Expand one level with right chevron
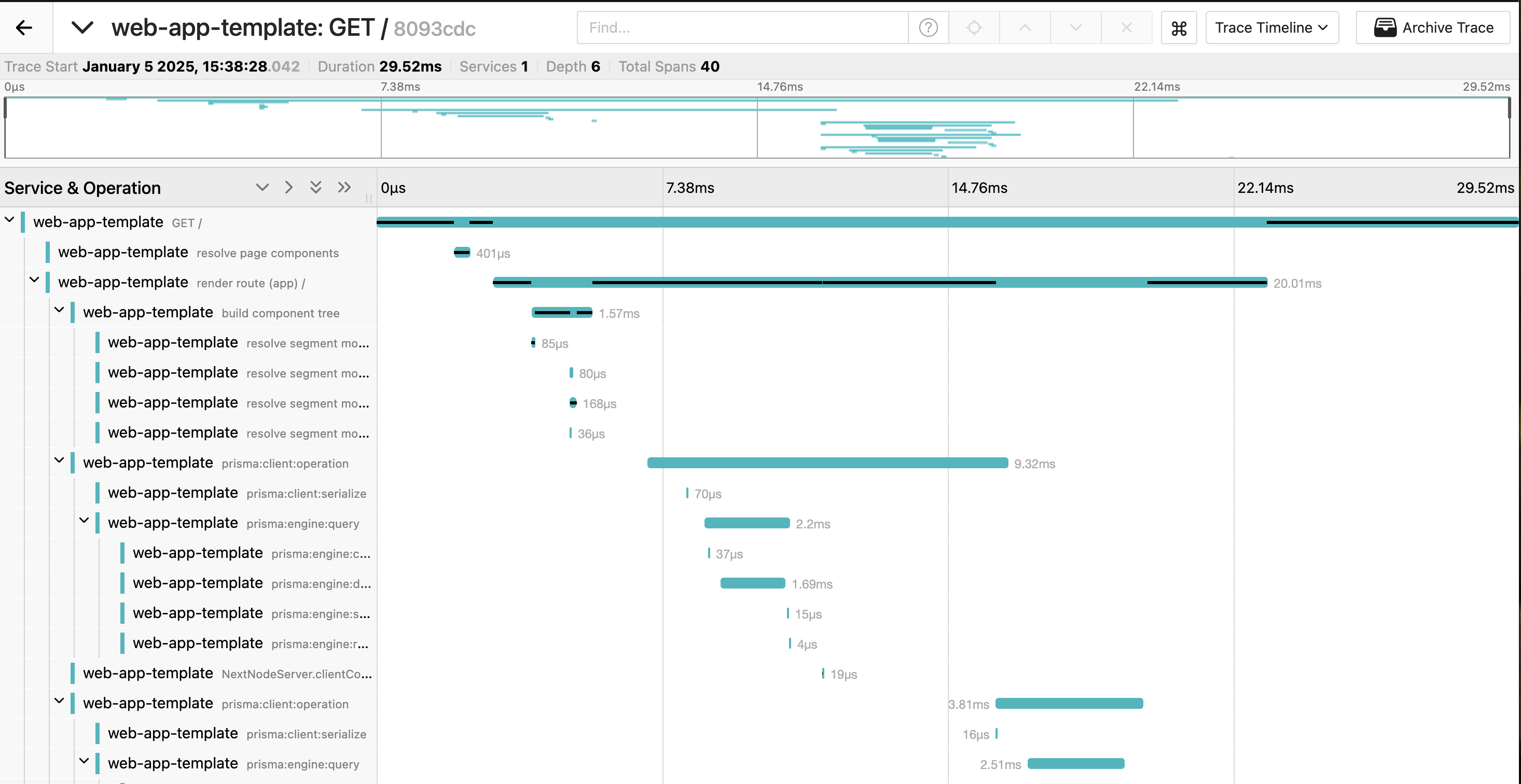 pos(289,188)
